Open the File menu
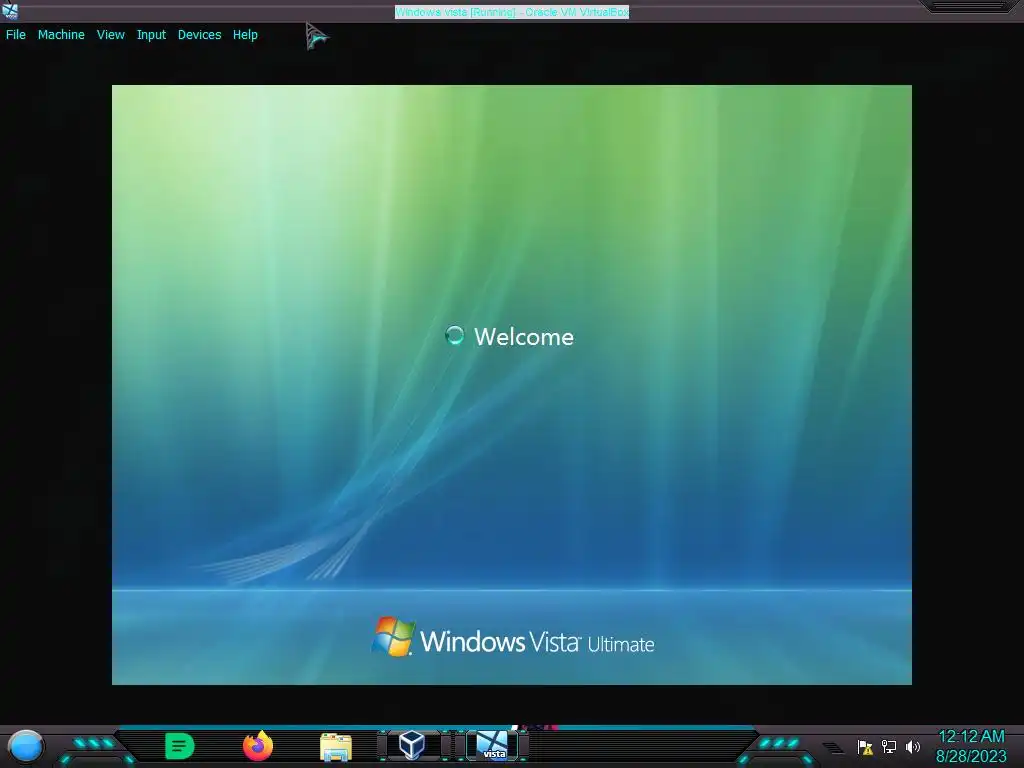This screenshot has height=768, width=1024. click(16, 35)
